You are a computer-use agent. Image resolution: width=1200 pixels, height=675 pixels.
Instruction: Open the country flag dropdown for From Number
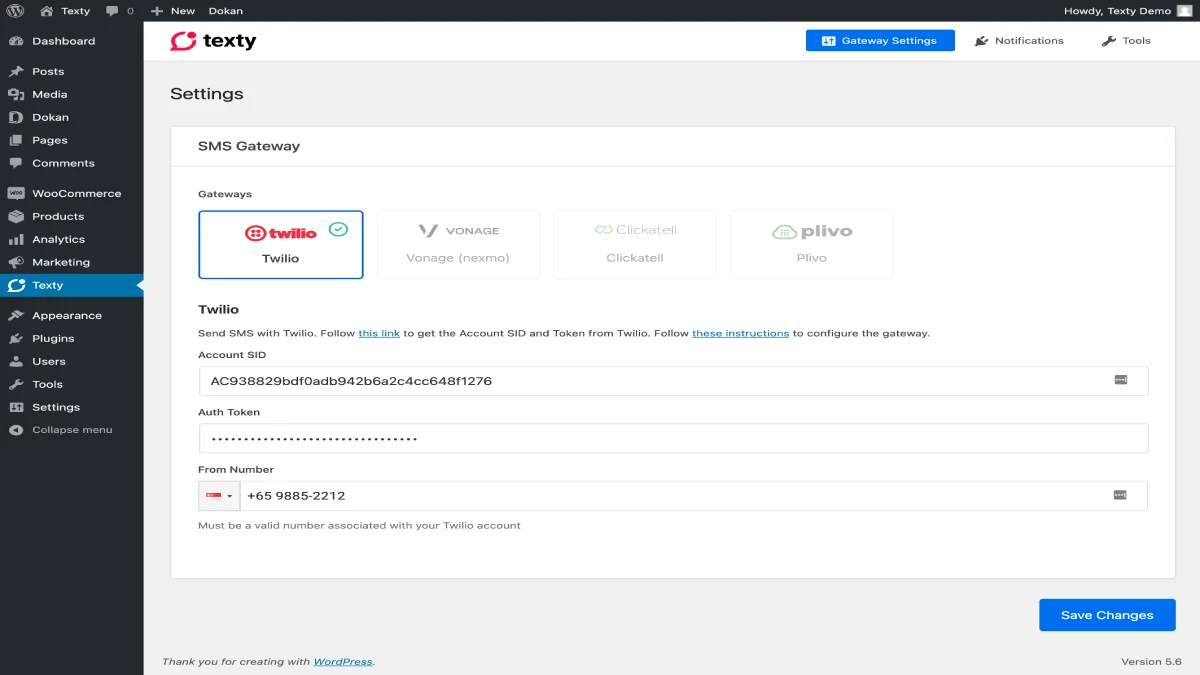(219, 496)
